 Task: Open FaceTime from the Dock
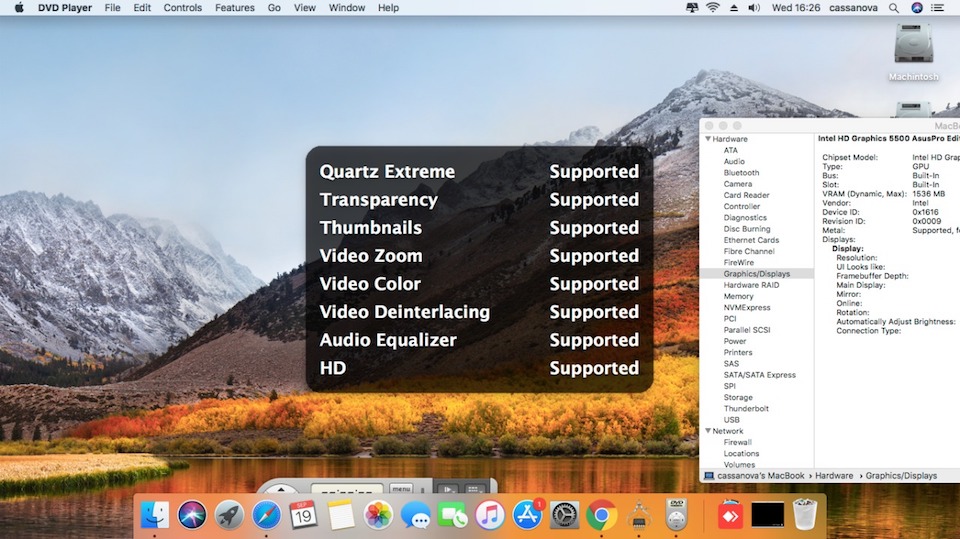point(452,515)
